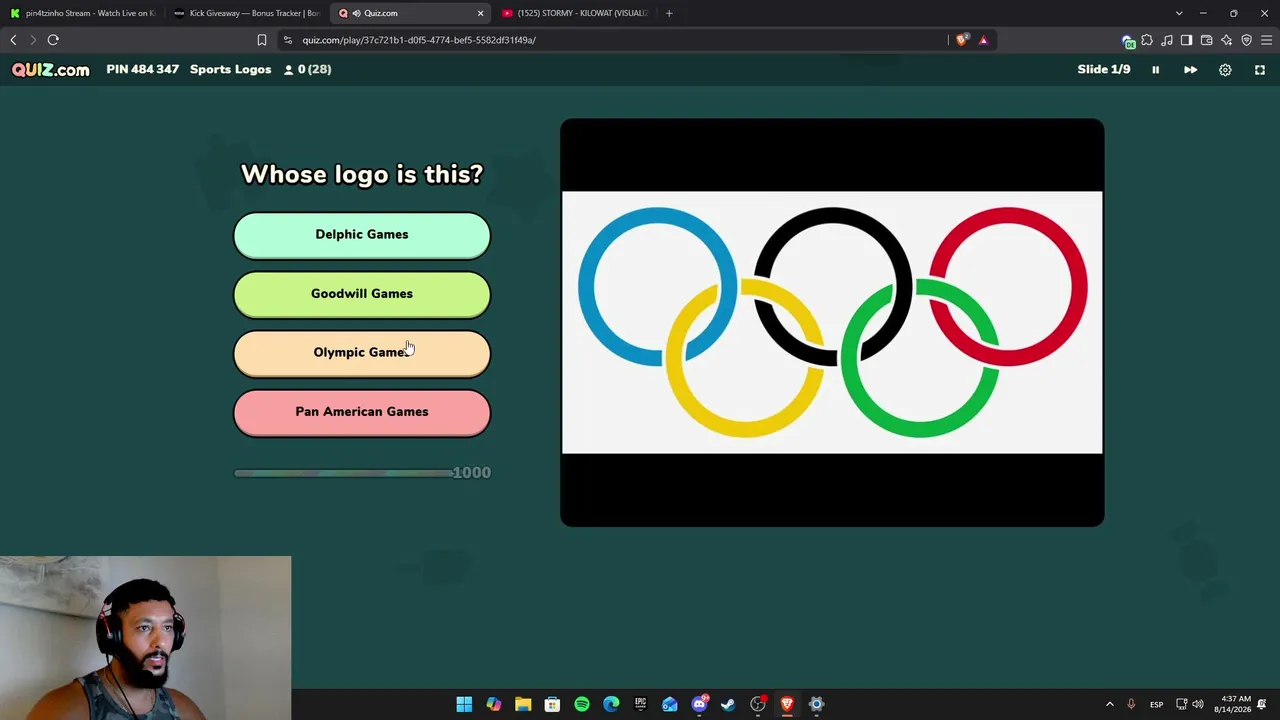Open the extension with the DE badge
The image size is (1280, 720).
tap(1128, 41)
